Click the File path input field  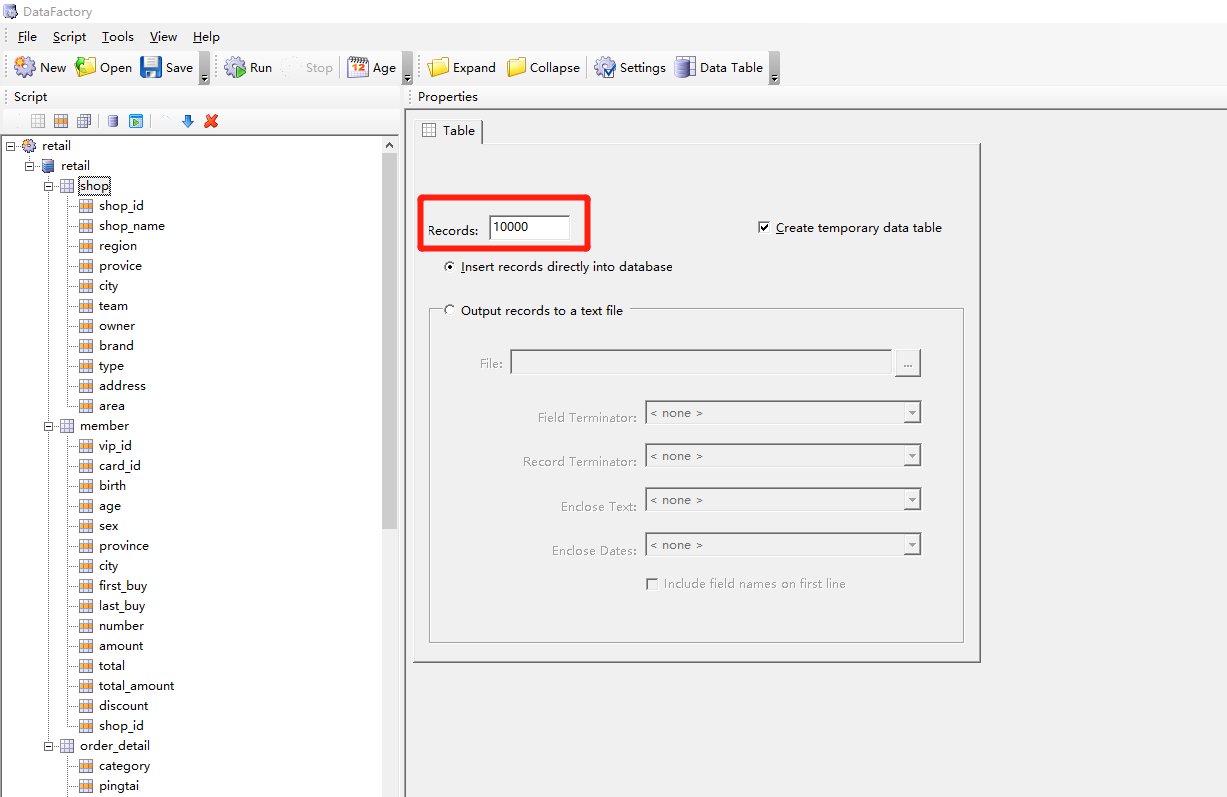point(701,362)
